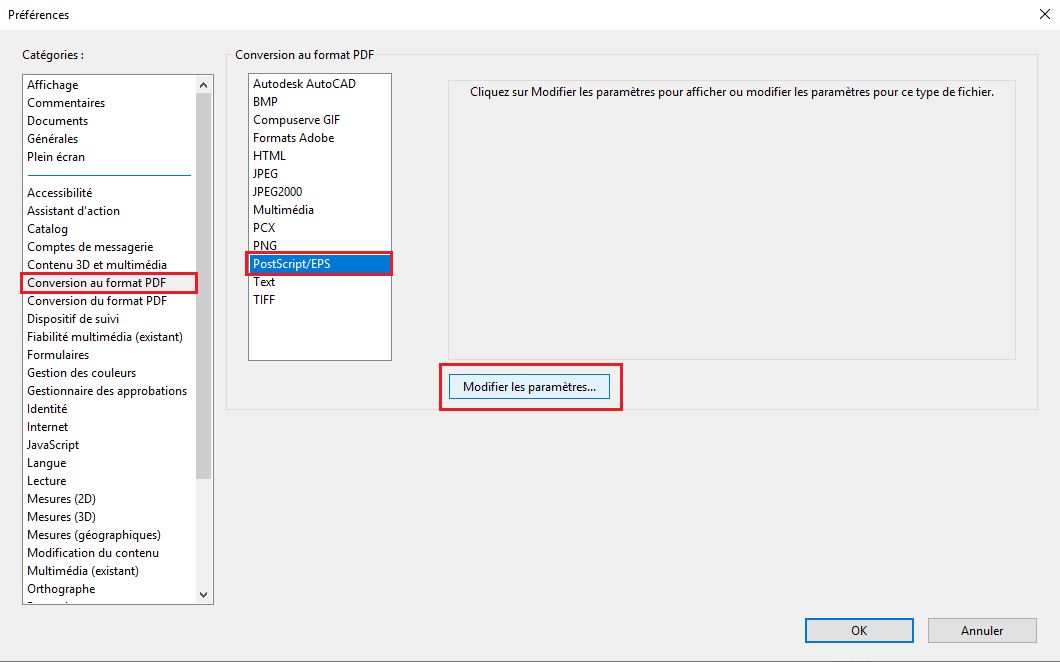Choose HTML file format
Image resolution: width=1060 pixels, height=662 pixels.
tap(270, 156)
